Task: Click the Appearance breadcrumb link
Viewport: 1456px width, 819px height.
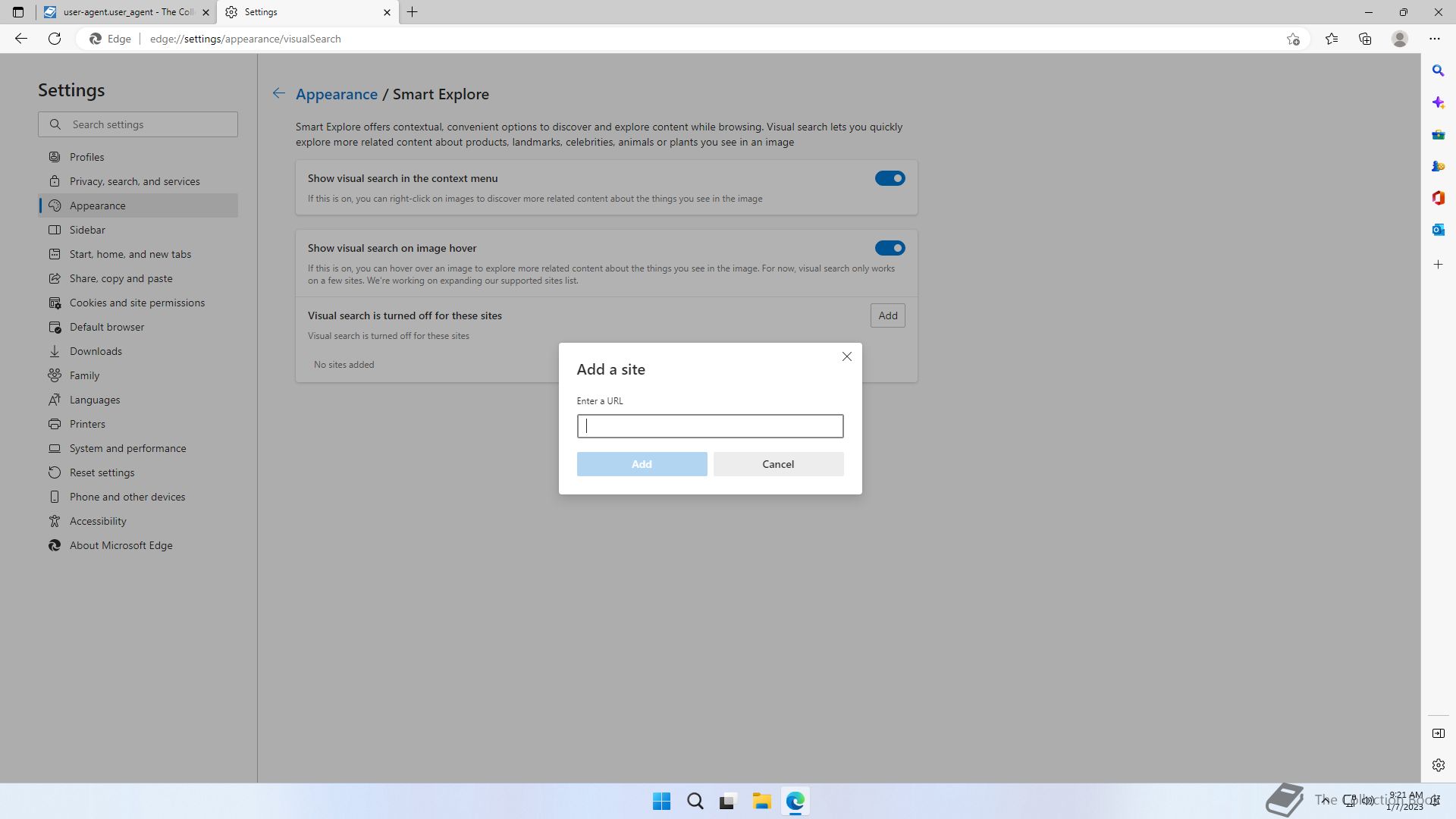Action: tap(336, 94)
